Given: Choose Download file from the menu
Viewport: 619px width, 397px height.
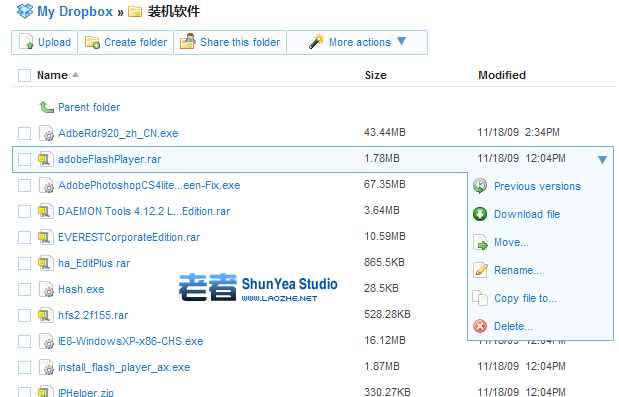Looking at the screenshot, I should click(527, 214).
